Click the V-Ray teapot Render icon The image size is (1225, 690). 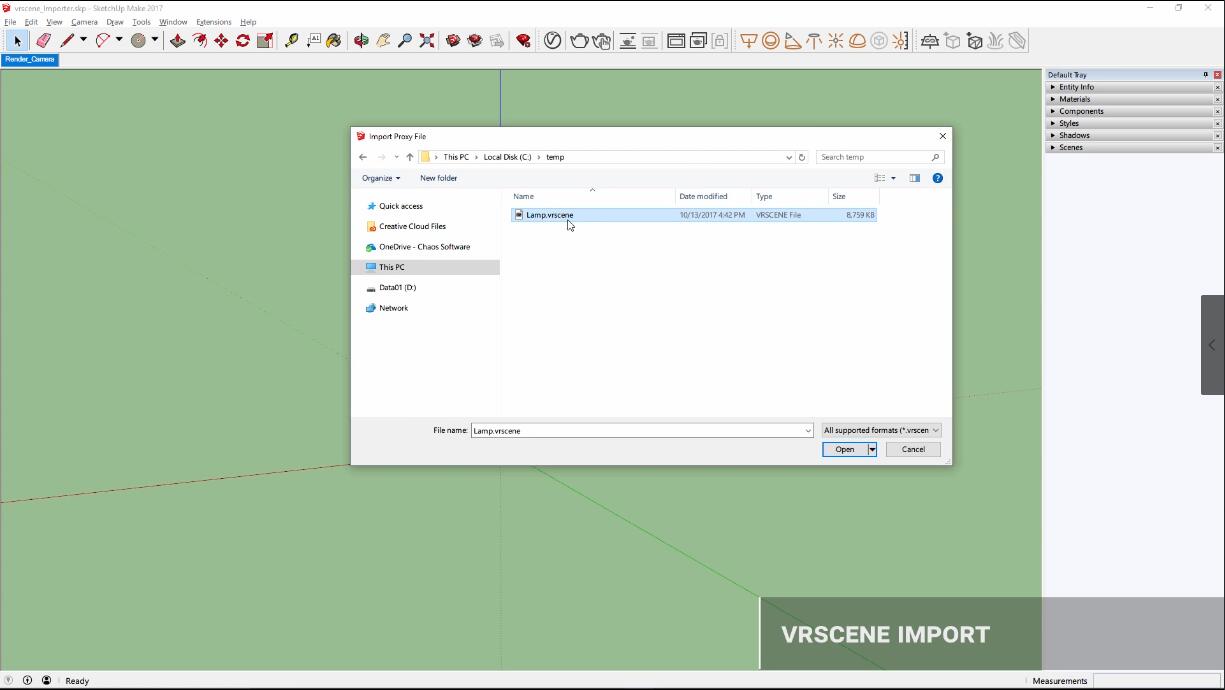(x=579, y=41)
